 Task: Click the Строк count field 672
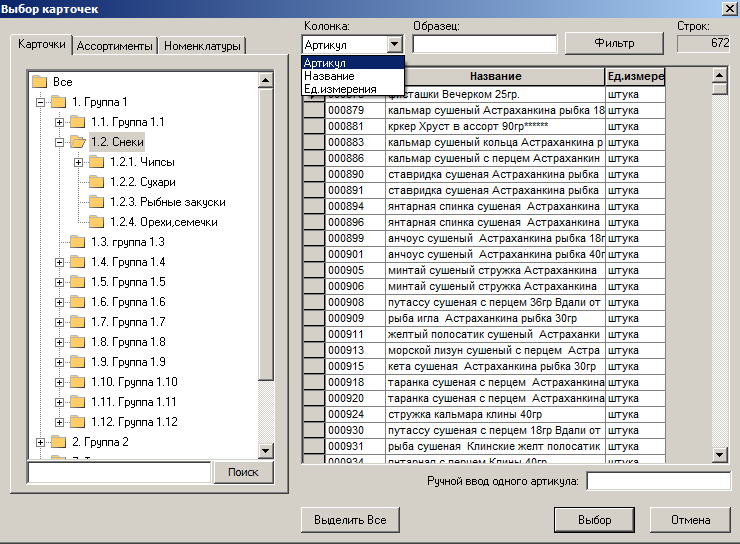pyautogui.click(x=703, y=43)
